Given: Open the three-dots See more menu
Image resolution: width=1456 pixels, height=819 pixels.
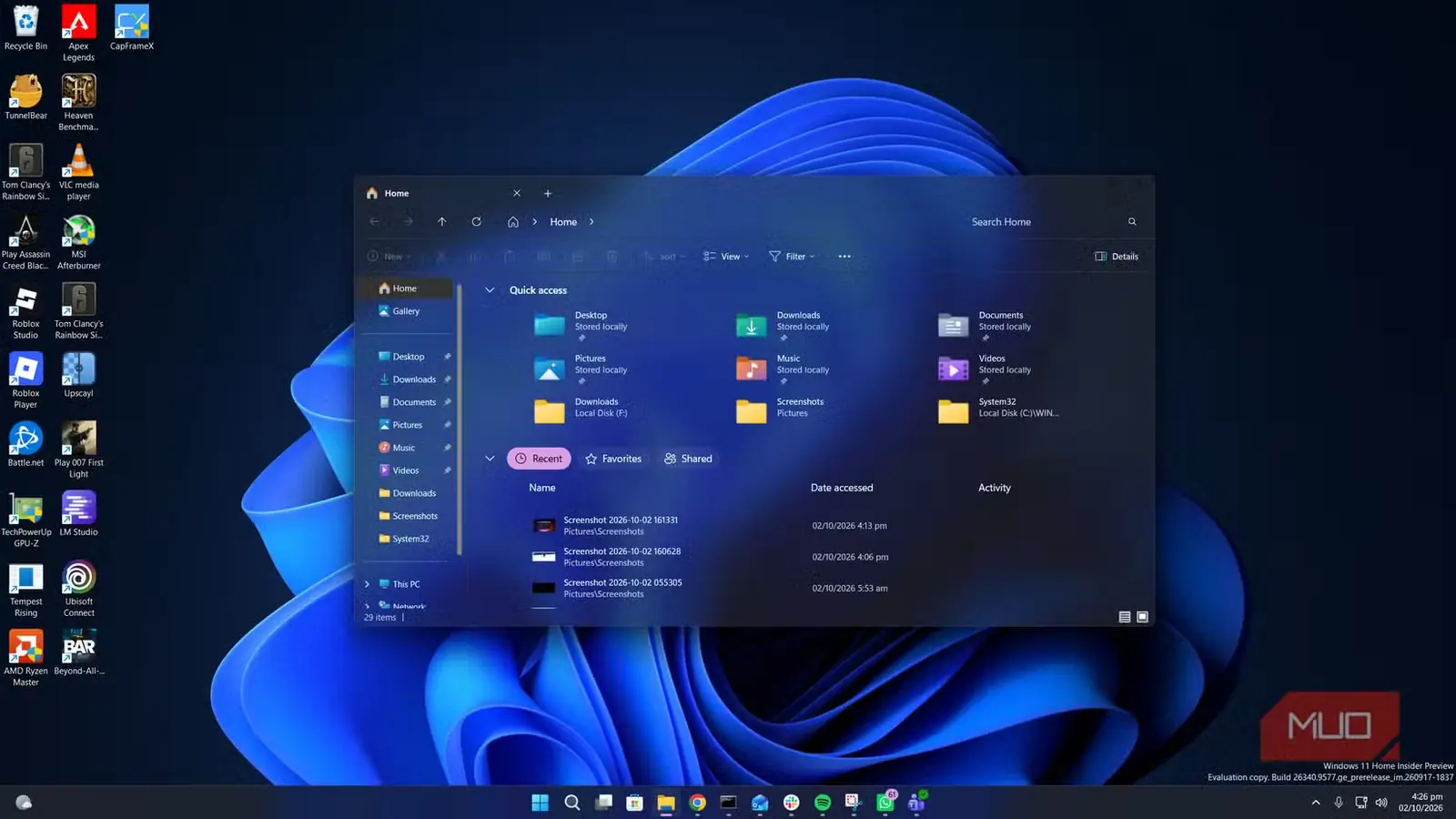Looking at the screenshot, I should tap(844, 257).
